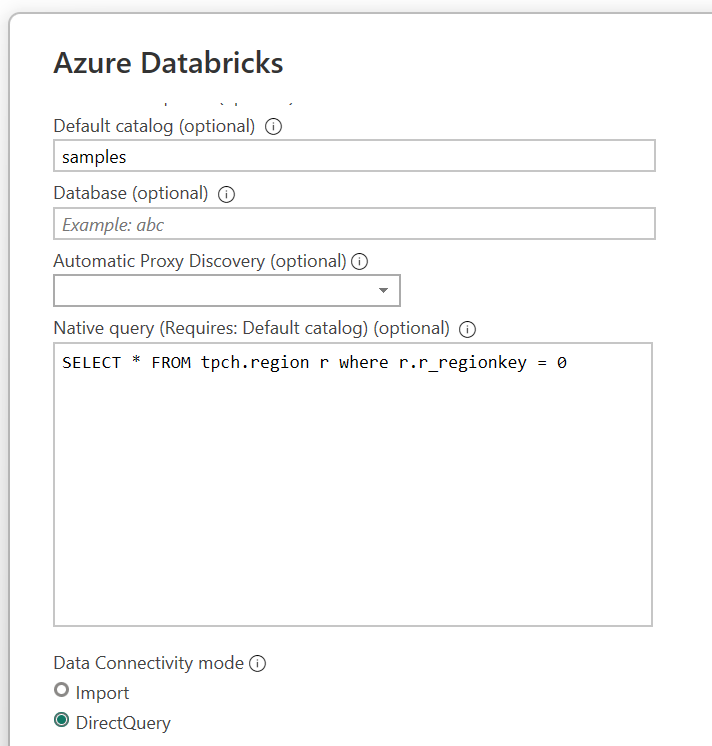Screen dimensions: 712x746
Task: Click the "Data Connectivity mode" label text
Action: point(148,662)
